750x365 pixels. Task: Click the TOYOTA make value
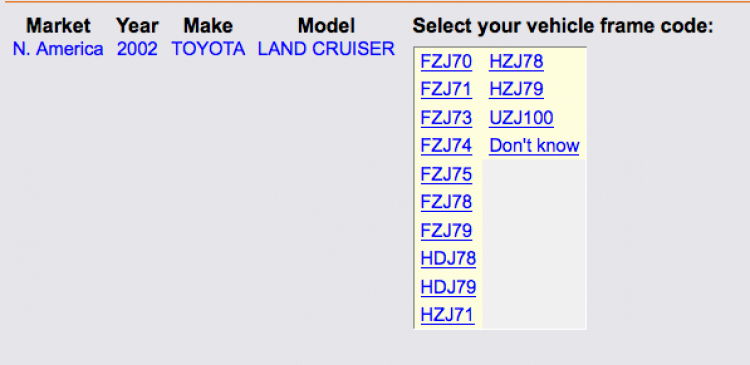(208, 49)
